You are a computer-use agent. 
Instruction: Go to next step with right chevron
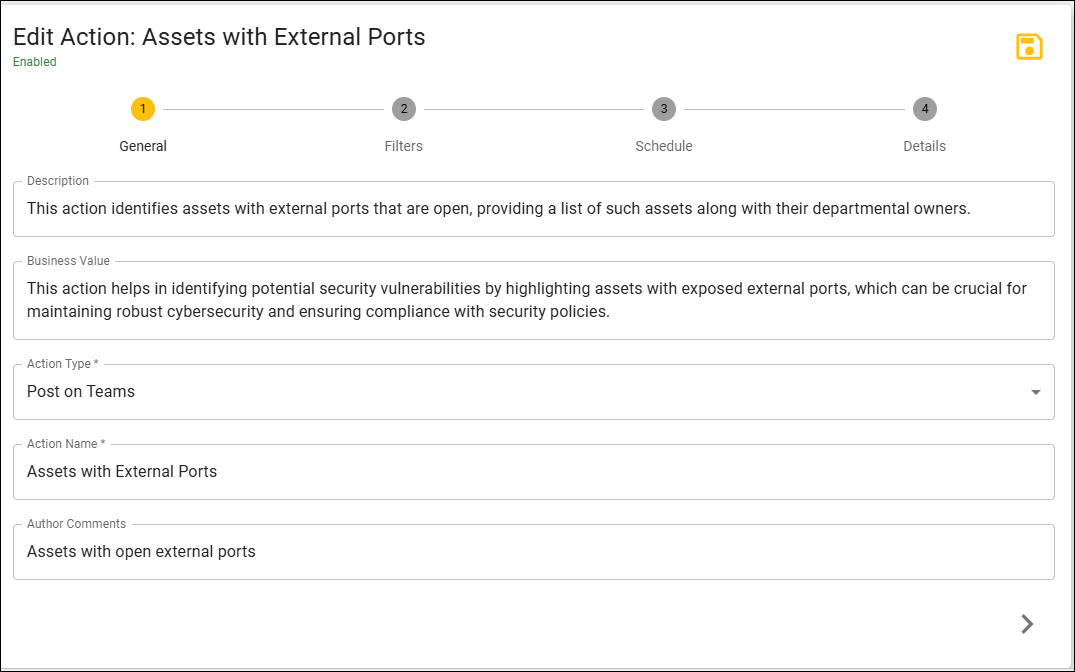point(1026,623)
